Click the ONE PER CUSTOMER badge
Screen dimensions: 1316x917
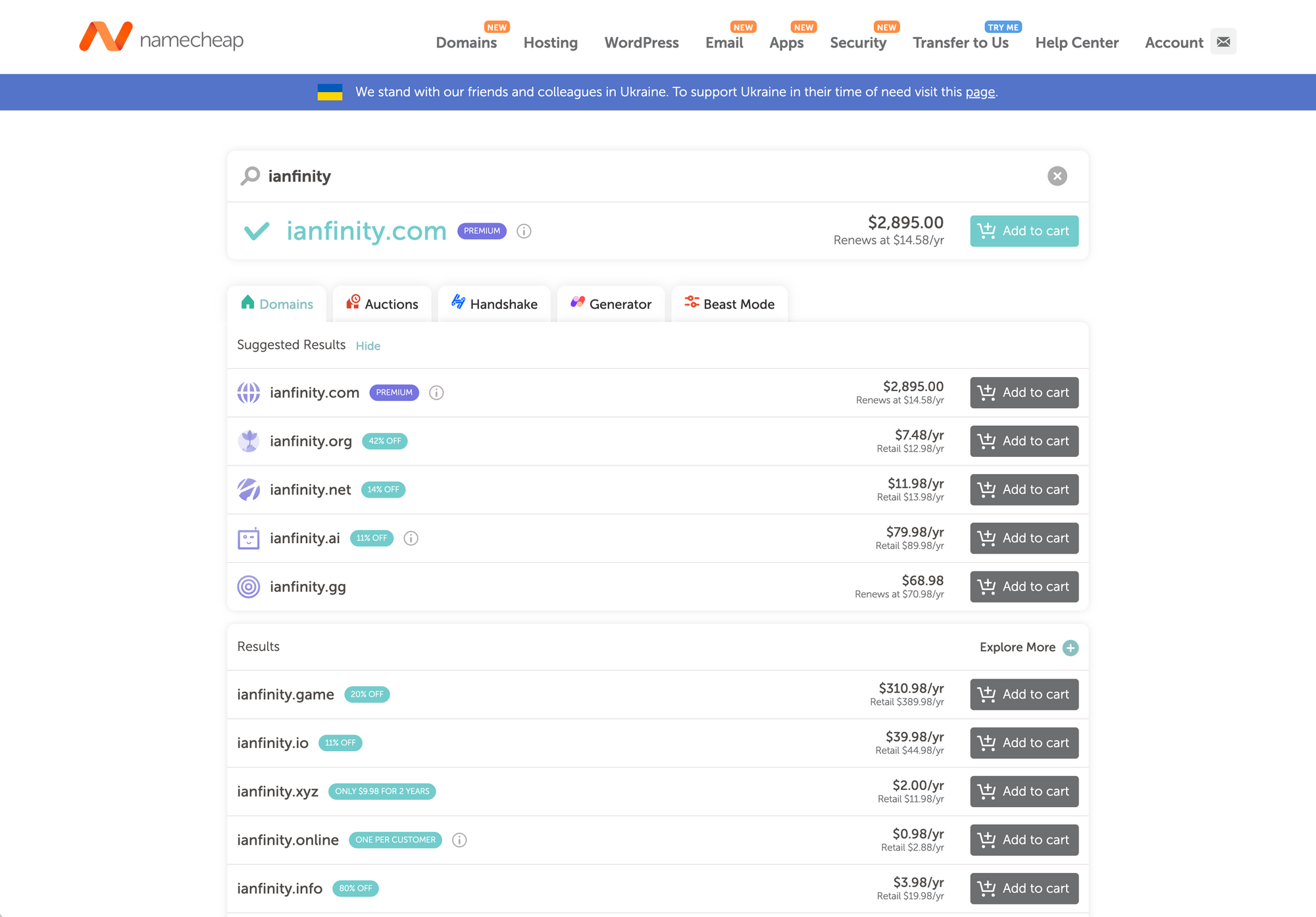click(395, 840)
